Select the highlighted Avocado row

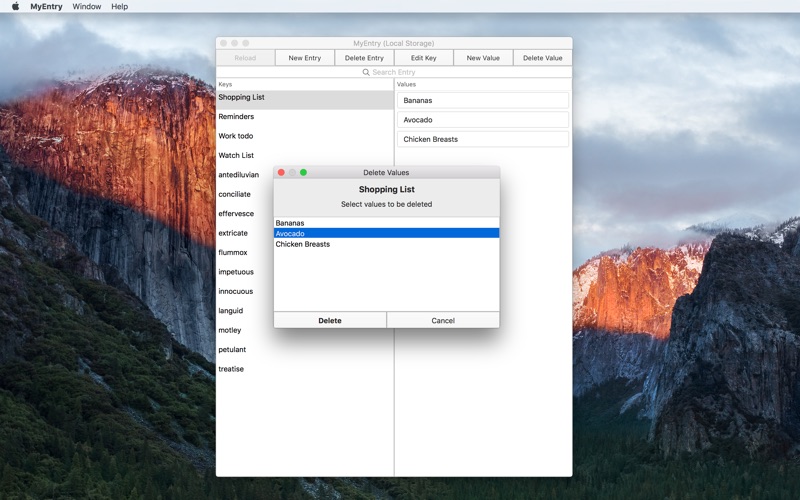386,233
